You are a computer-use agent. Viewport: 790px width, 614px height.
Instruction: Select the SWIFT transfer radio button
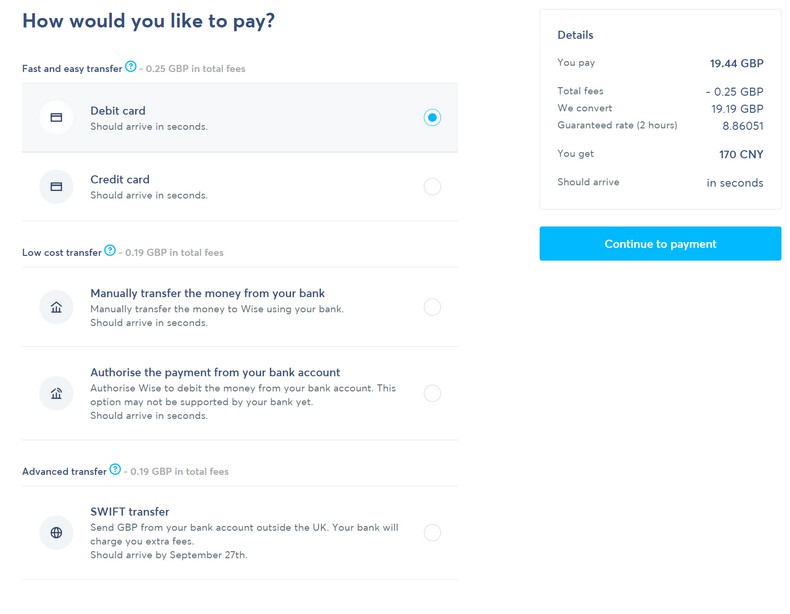point(432,533)
